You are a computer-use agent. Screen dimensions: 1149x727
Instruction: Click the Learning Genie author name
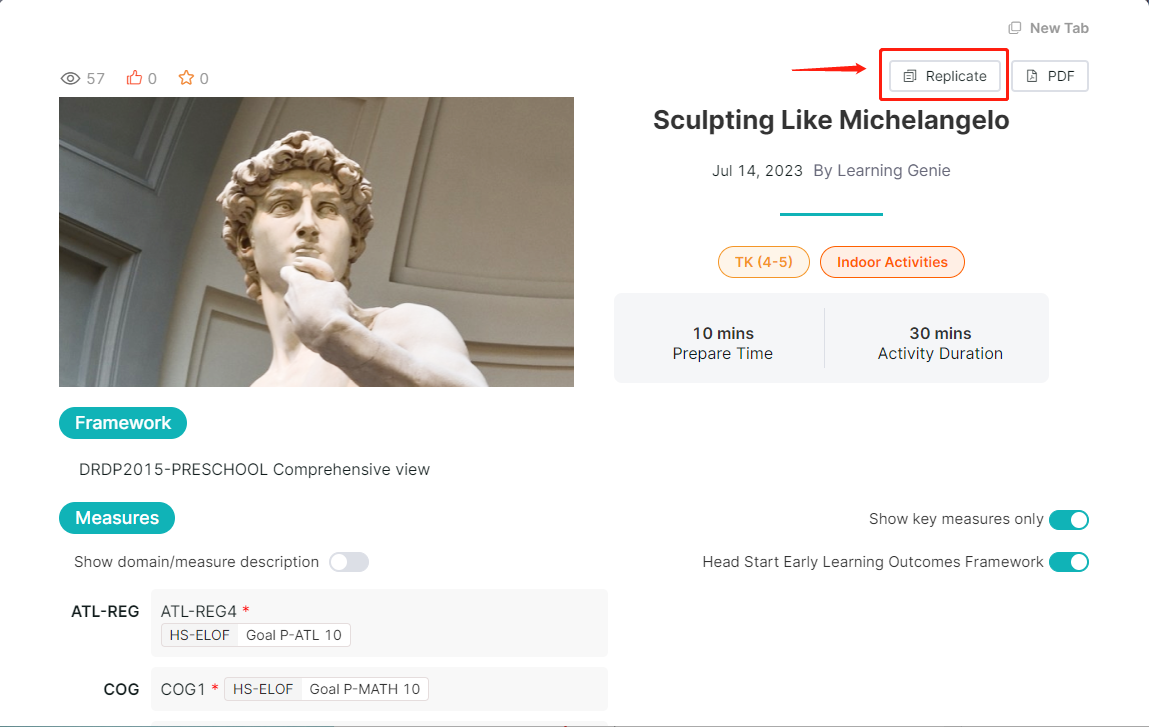click(893, 171)
